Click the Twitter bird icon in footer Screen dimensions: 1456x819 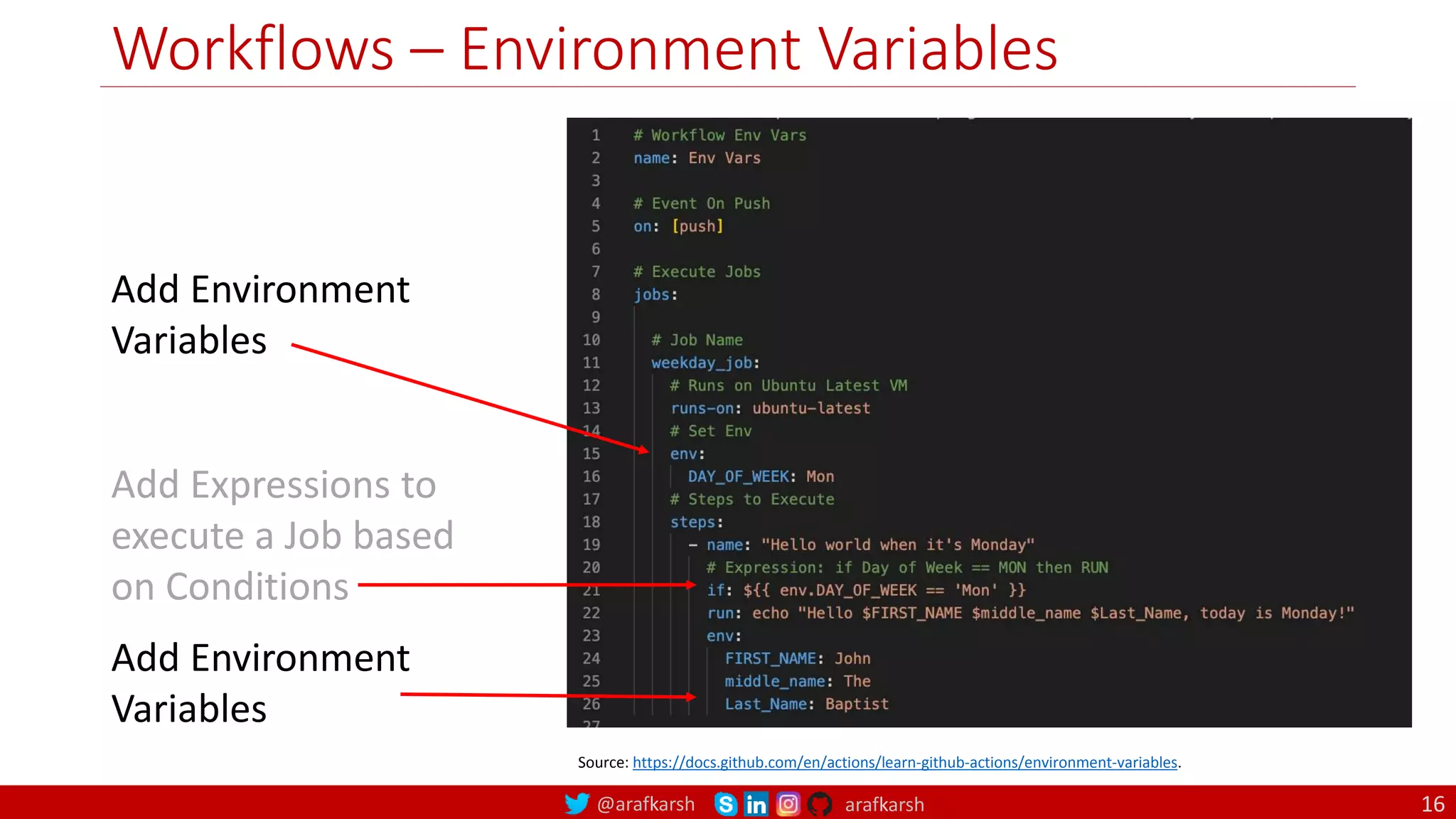pyautogui.click(x=577, y=804)
